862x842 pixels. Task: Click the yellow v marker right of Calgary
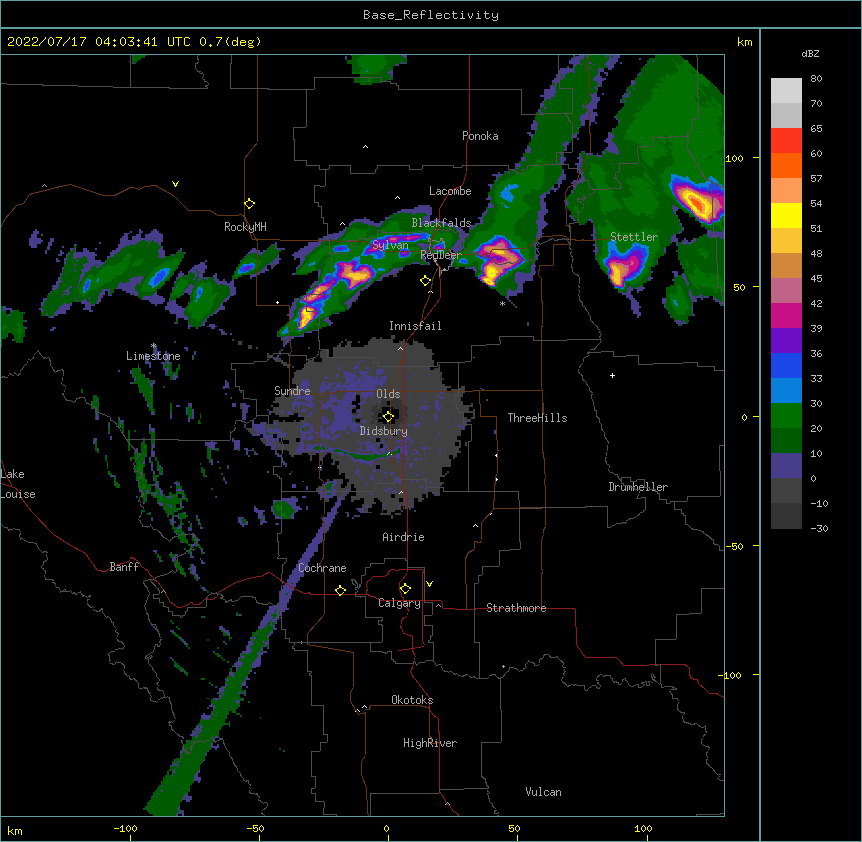429,584
